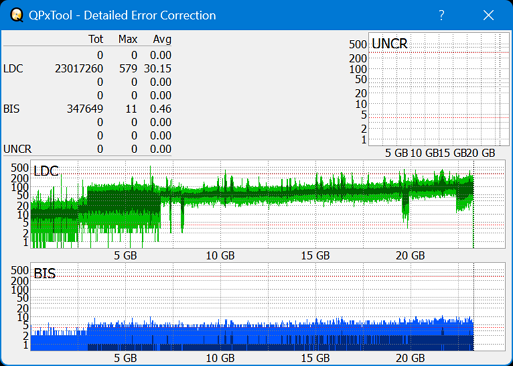513x366 pixels.
Task: Click the UNCR average value 0.00
Action: tap(161, 149)
